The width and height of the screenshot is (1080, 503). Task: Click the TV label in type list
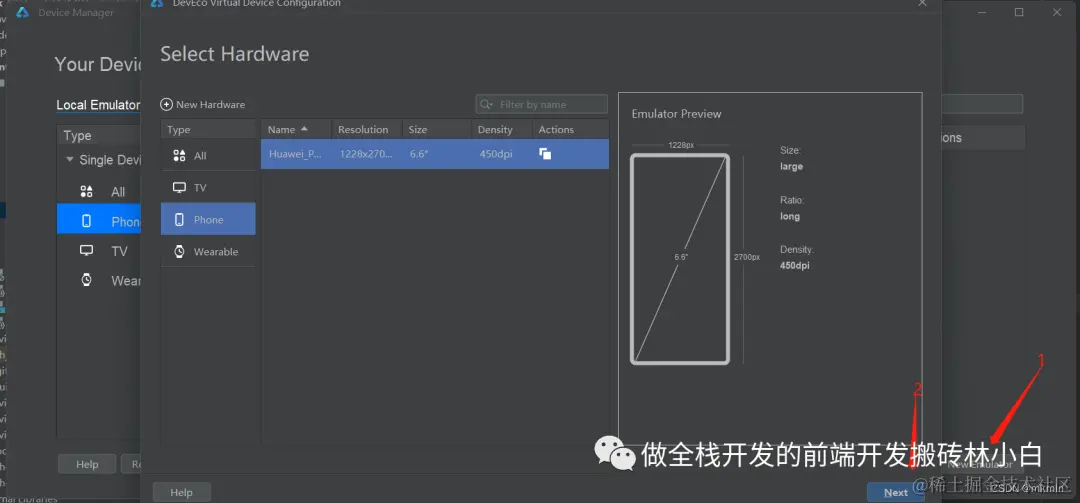(200, 187)
